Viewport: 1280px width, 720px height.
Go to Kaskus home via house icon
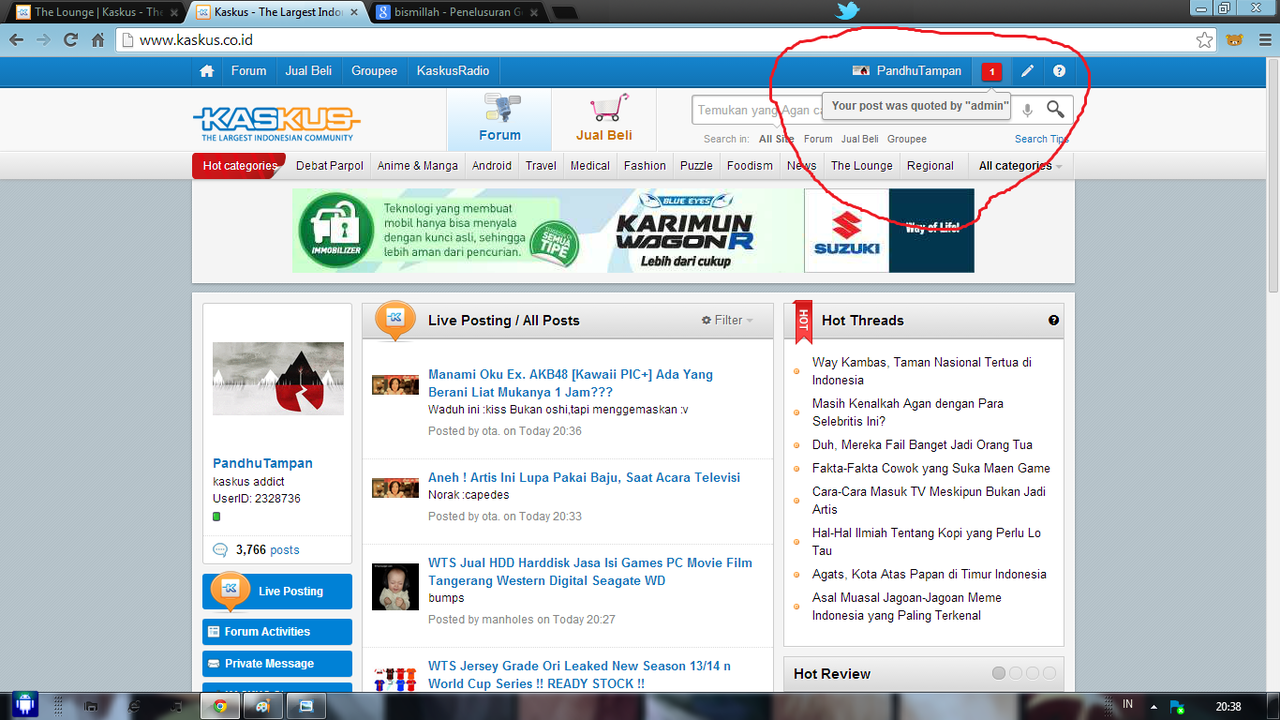pos(207,71)
